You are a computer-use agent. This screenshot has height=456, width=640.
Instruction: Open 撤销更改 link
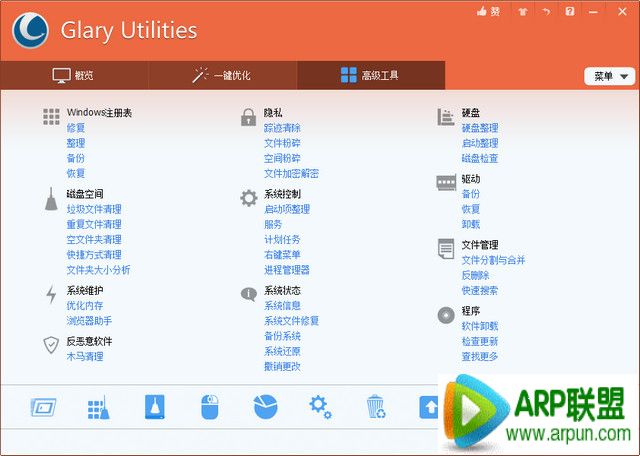coord(282,366)
